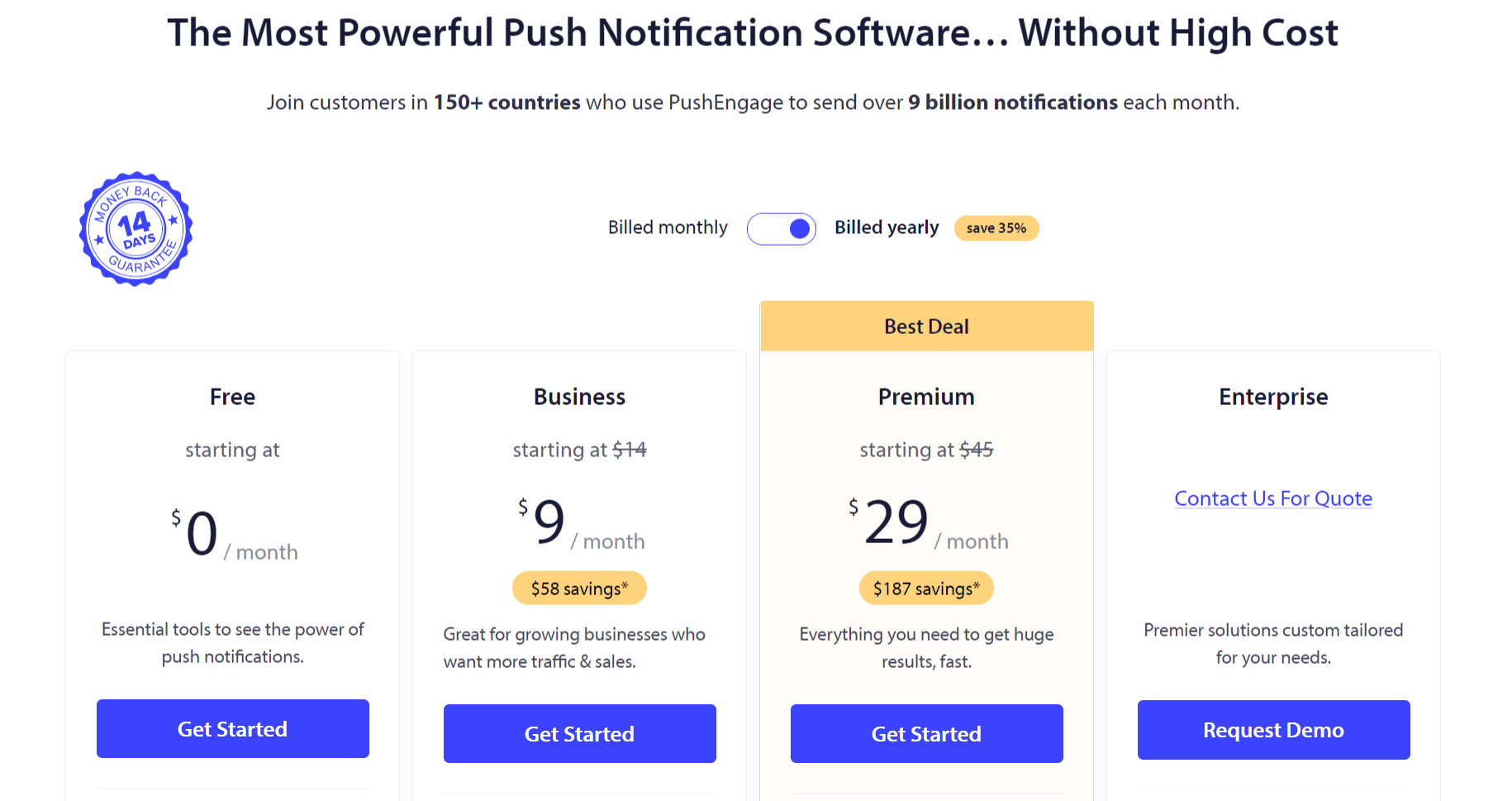Click the crossed-out $45 Premium price

point(977,449)
